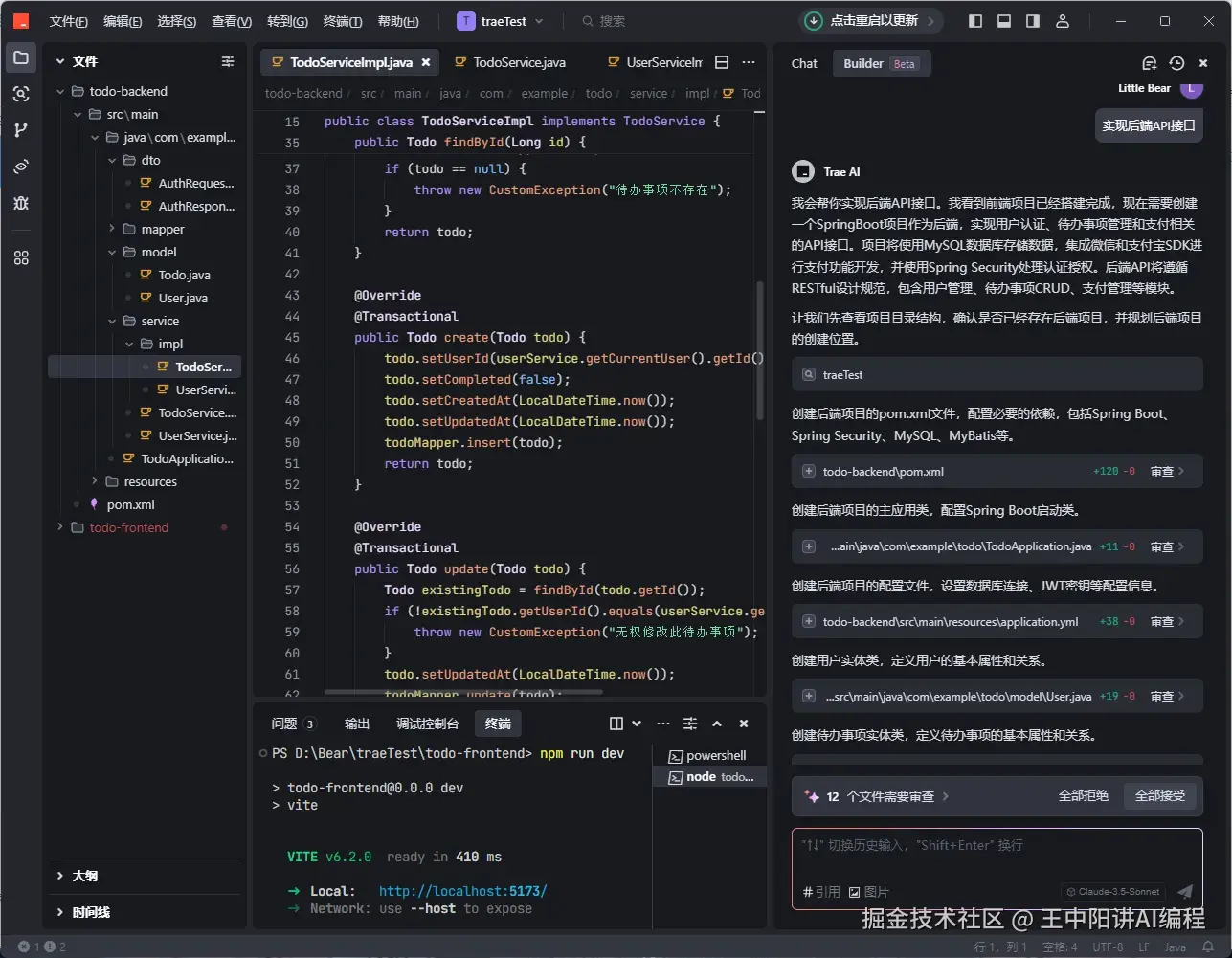1232x958 pixels.
Task: Open terminal panel more options ellipsis
Action: (x=663, y=724)
